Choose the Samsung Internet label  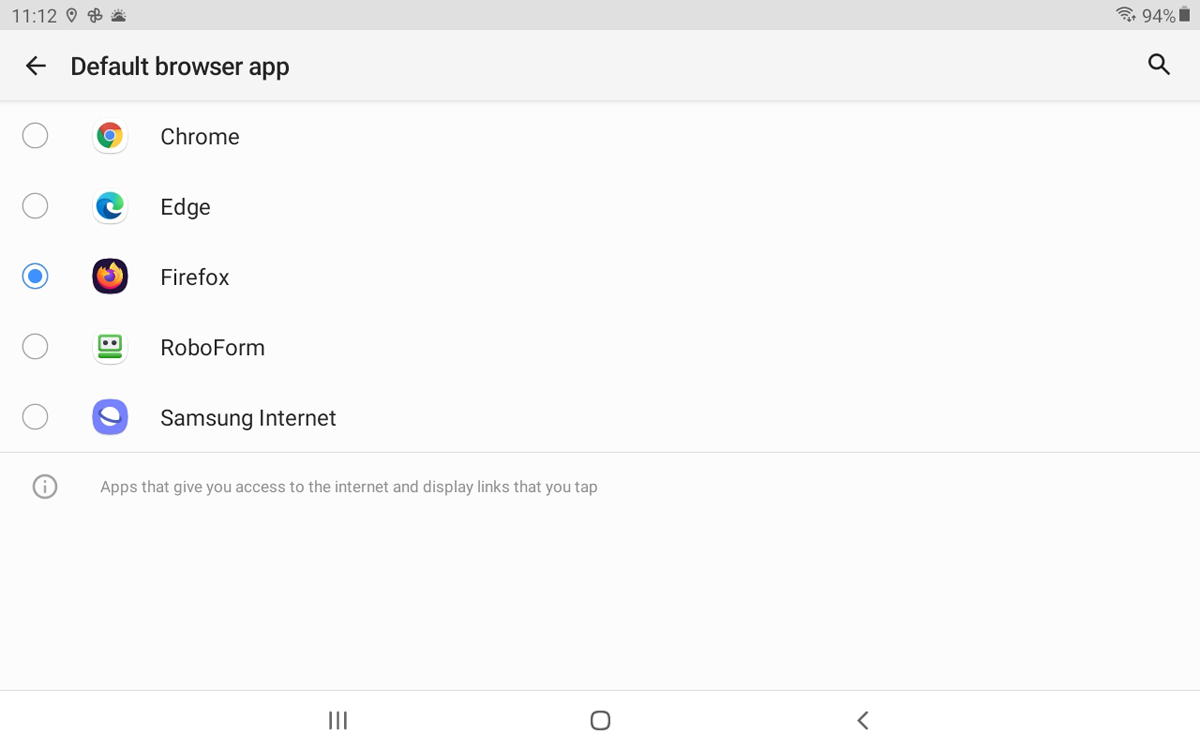coord(248,418)
